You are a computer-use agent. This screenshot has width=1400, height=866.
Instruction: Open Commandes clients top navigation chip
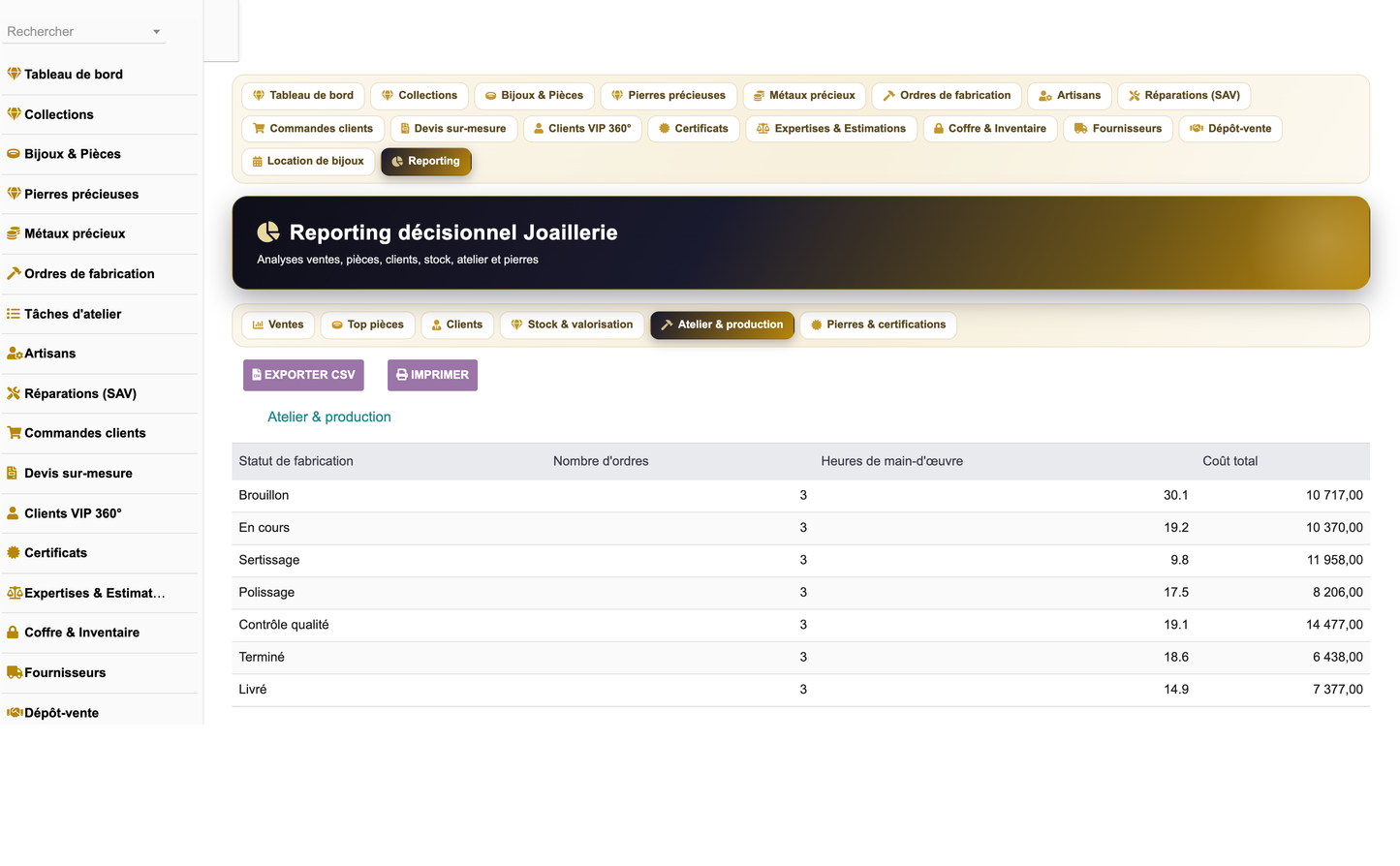coord(313,128)
